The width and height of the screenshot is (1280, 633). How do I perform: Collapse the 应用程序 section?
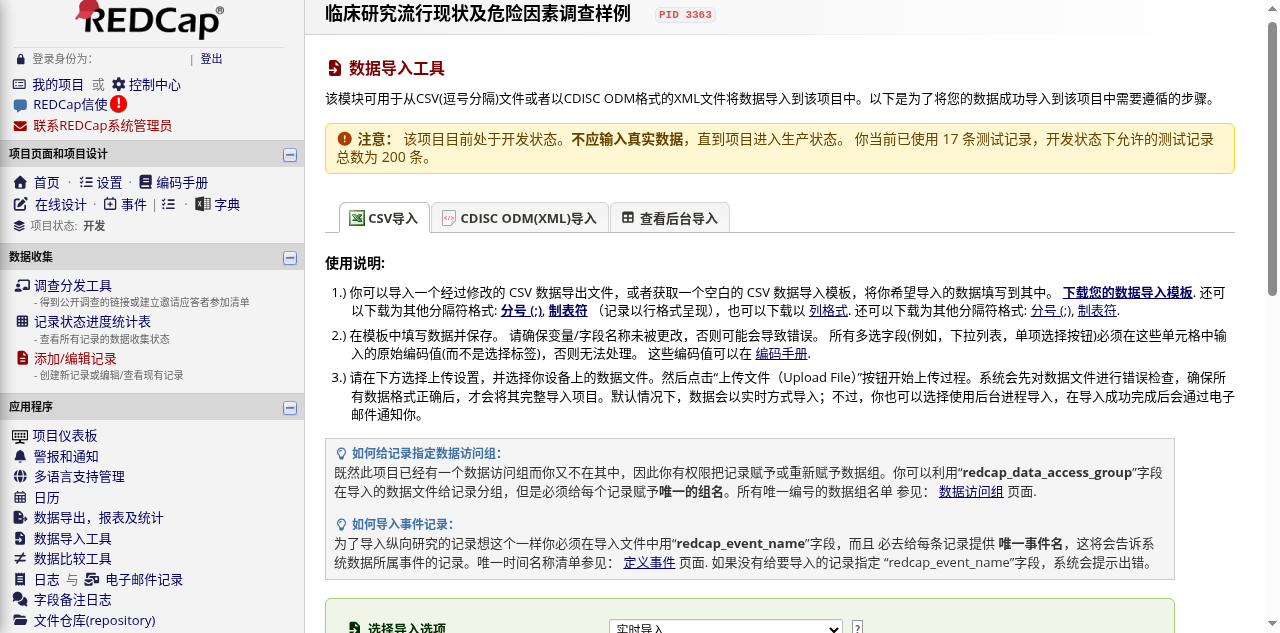pos(290,408)
